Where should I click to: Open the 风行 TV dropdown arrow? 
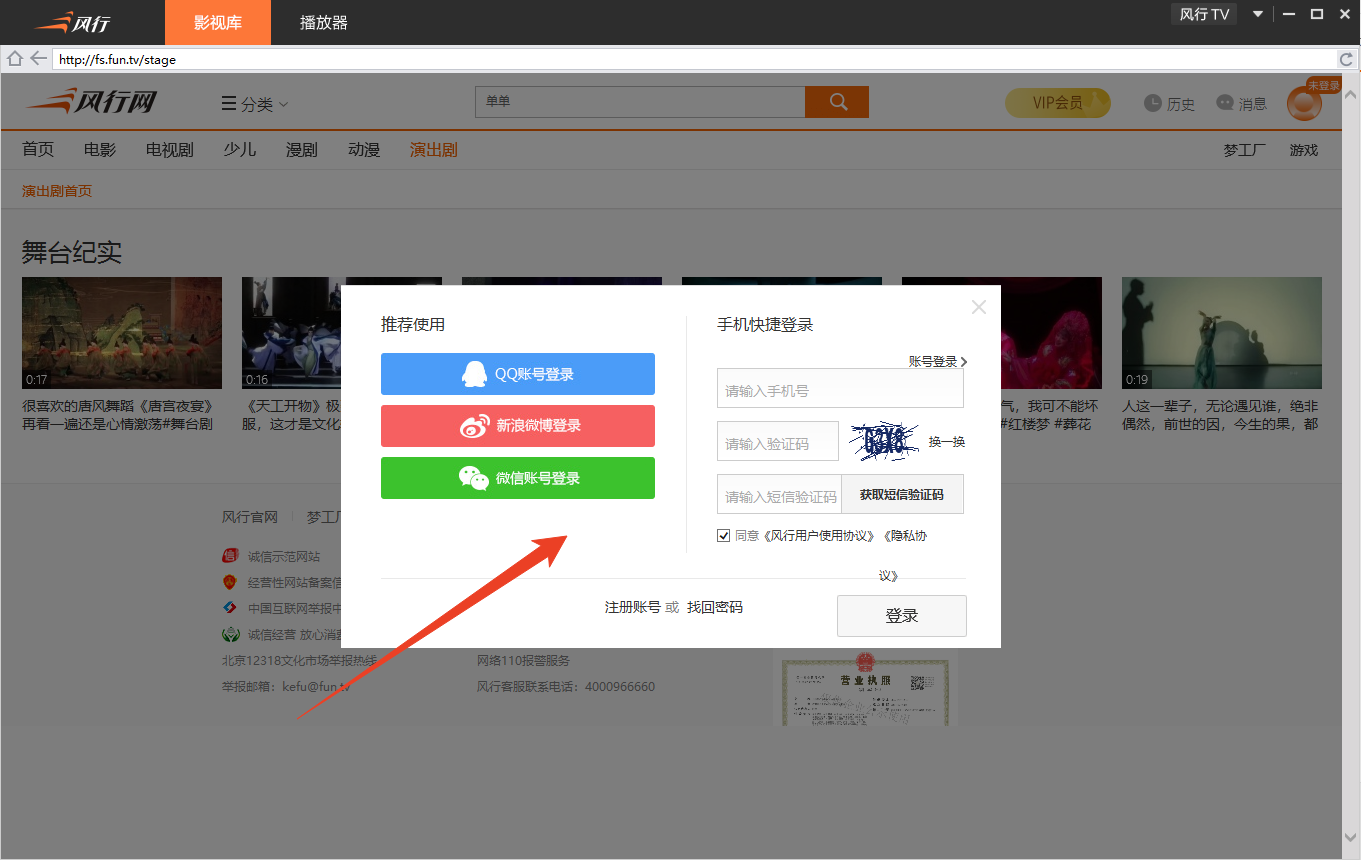click(x=1258, y=14)
